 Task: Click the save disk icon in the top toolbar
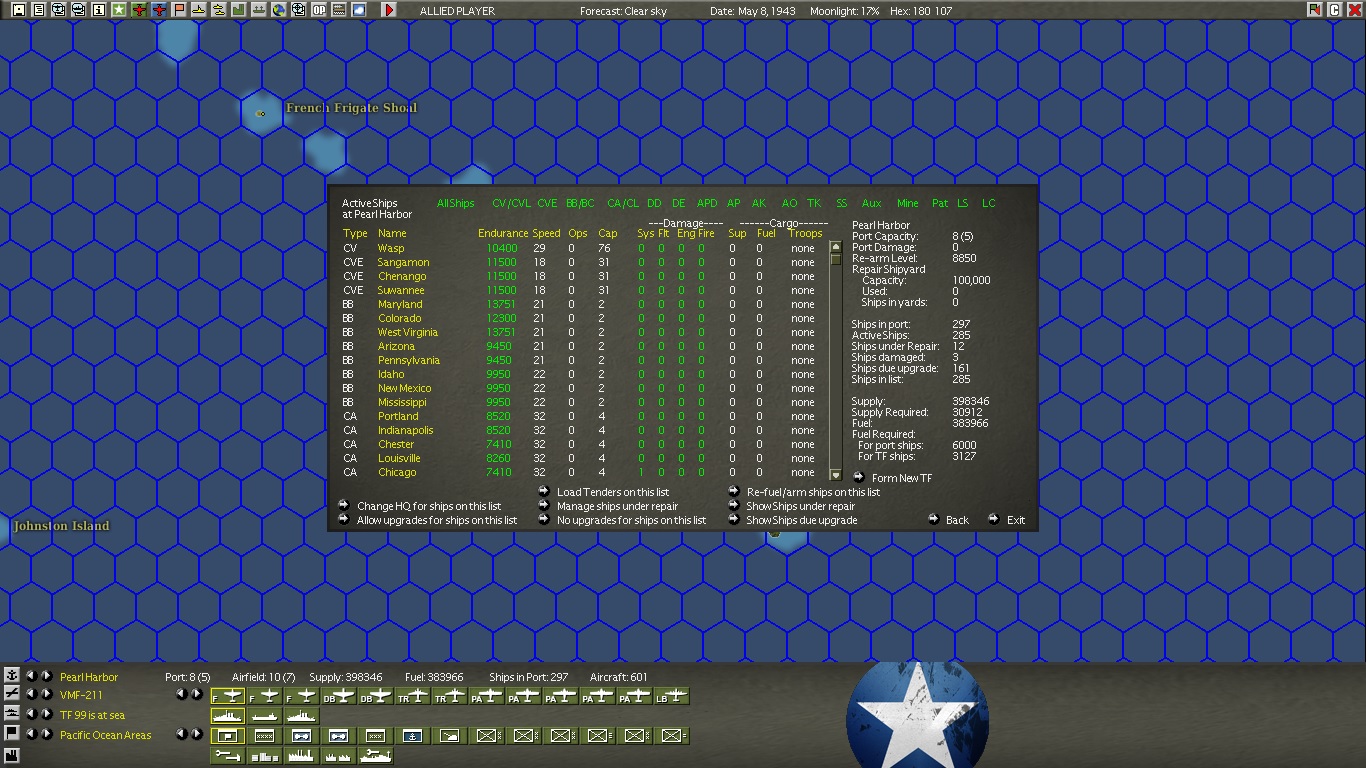[19, 10]
